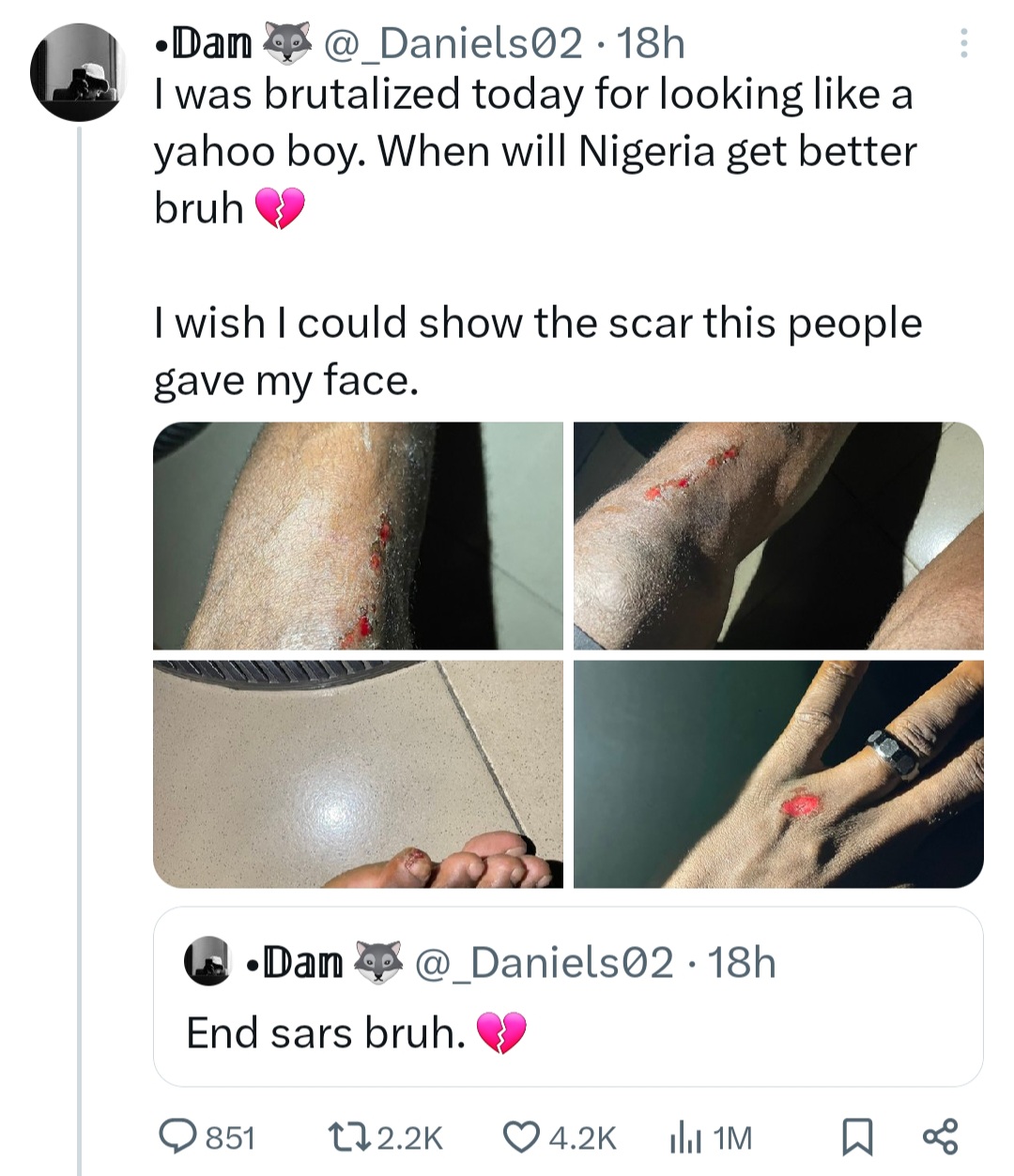Click the @_Daniels02 handle in quoted post
Image resolution: width=1014 pixels, height=1176 pixels.
pos(544,962)
